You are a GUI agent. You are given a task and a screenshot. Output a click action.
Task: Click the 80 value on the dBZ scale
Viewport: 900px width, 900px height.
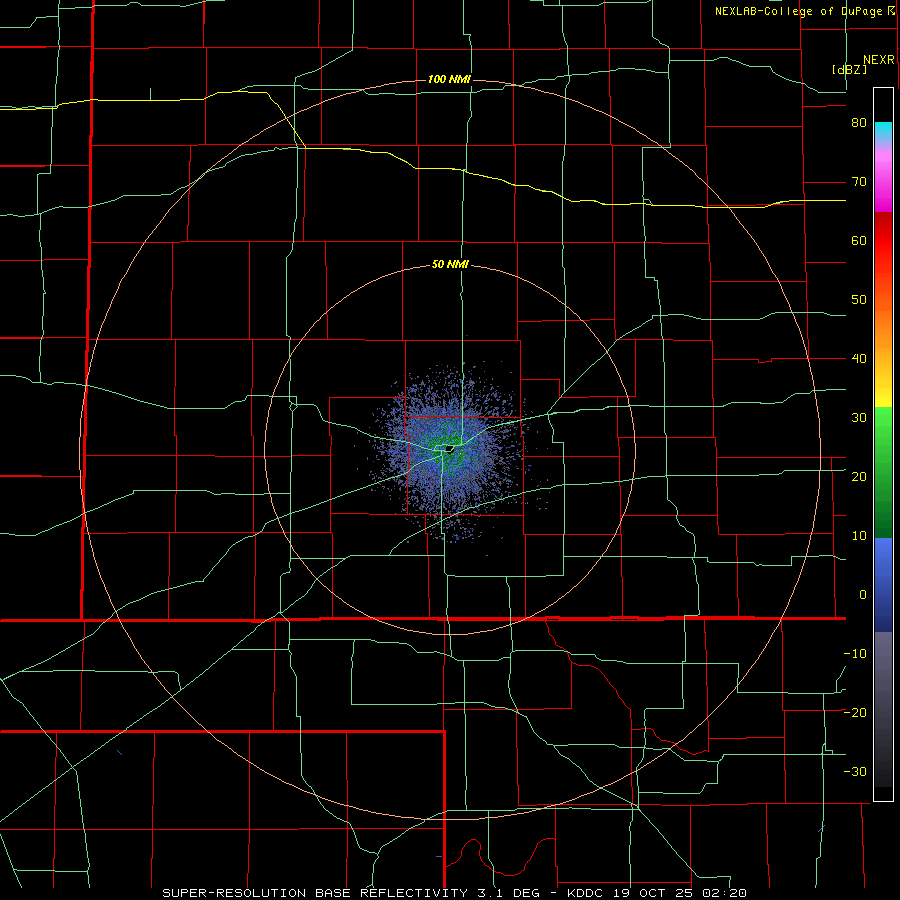click(x=859, y=123)
